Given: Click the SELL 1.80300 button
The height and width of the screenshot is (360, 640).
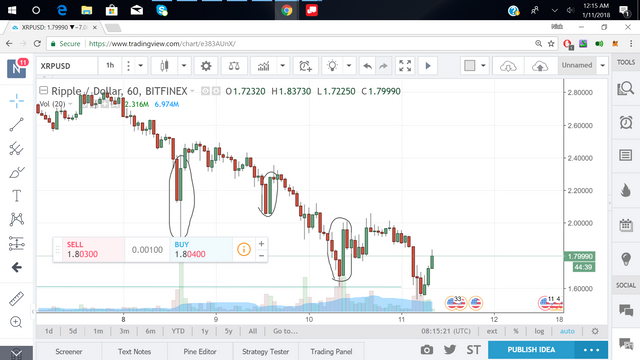Looking at the screenshot, I should (x=94, y=249).
